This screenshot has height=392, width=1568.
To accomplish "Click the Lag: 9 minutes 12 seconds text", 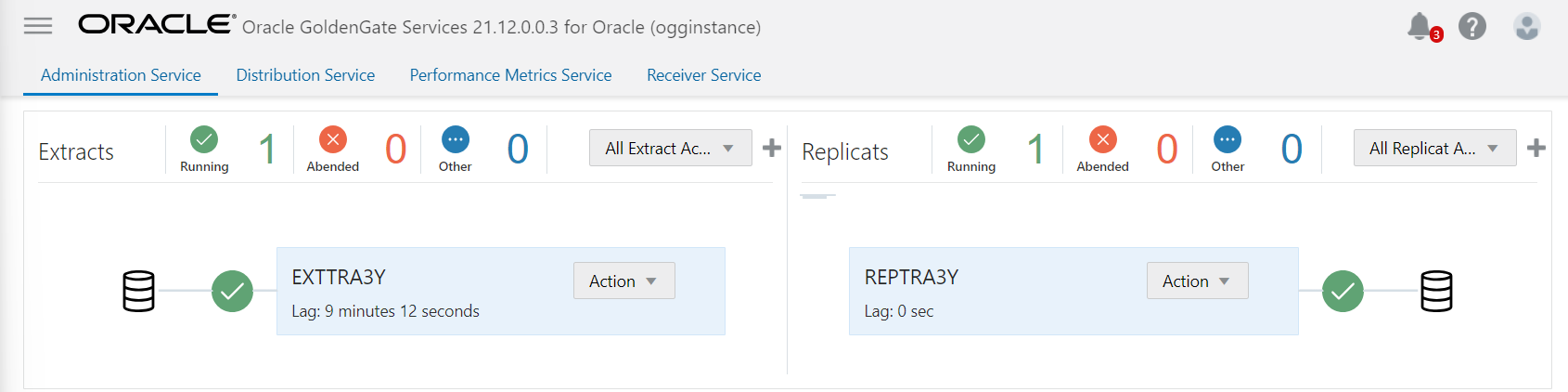I will [x=385, y=311].
